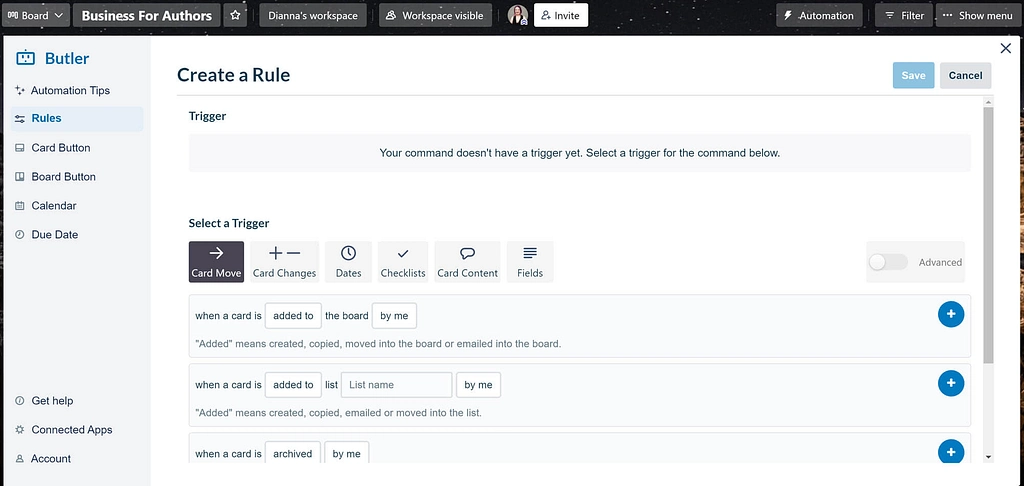Star the Business For Authors board
Image resolution: width=1024 pixels, height=486 pixels.
[x=235, y=15]
